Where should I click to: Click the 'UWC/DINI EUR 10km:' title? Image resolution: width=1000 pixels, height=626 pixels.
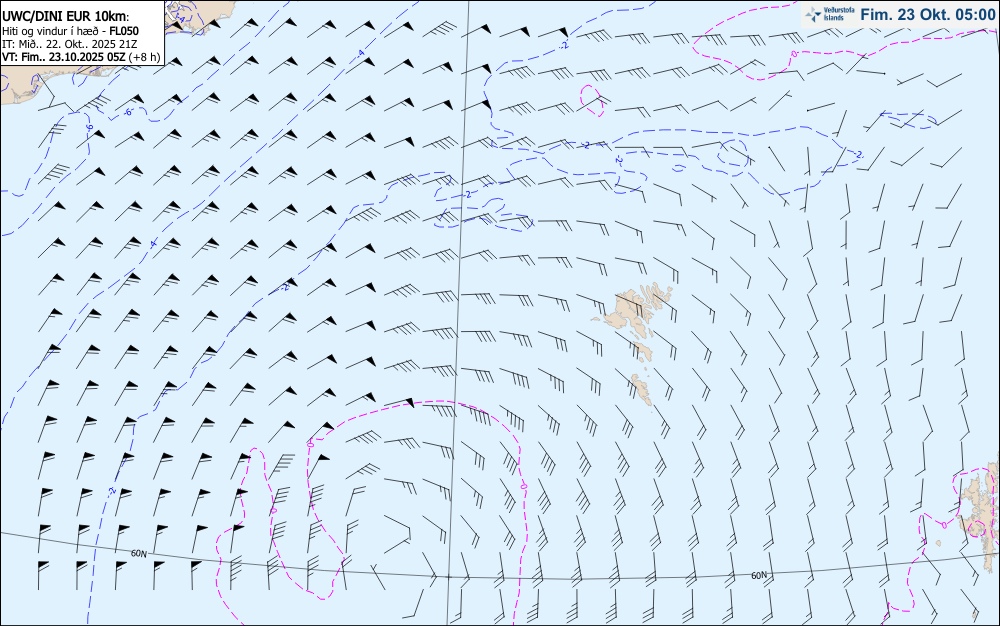tap(65, 17)
